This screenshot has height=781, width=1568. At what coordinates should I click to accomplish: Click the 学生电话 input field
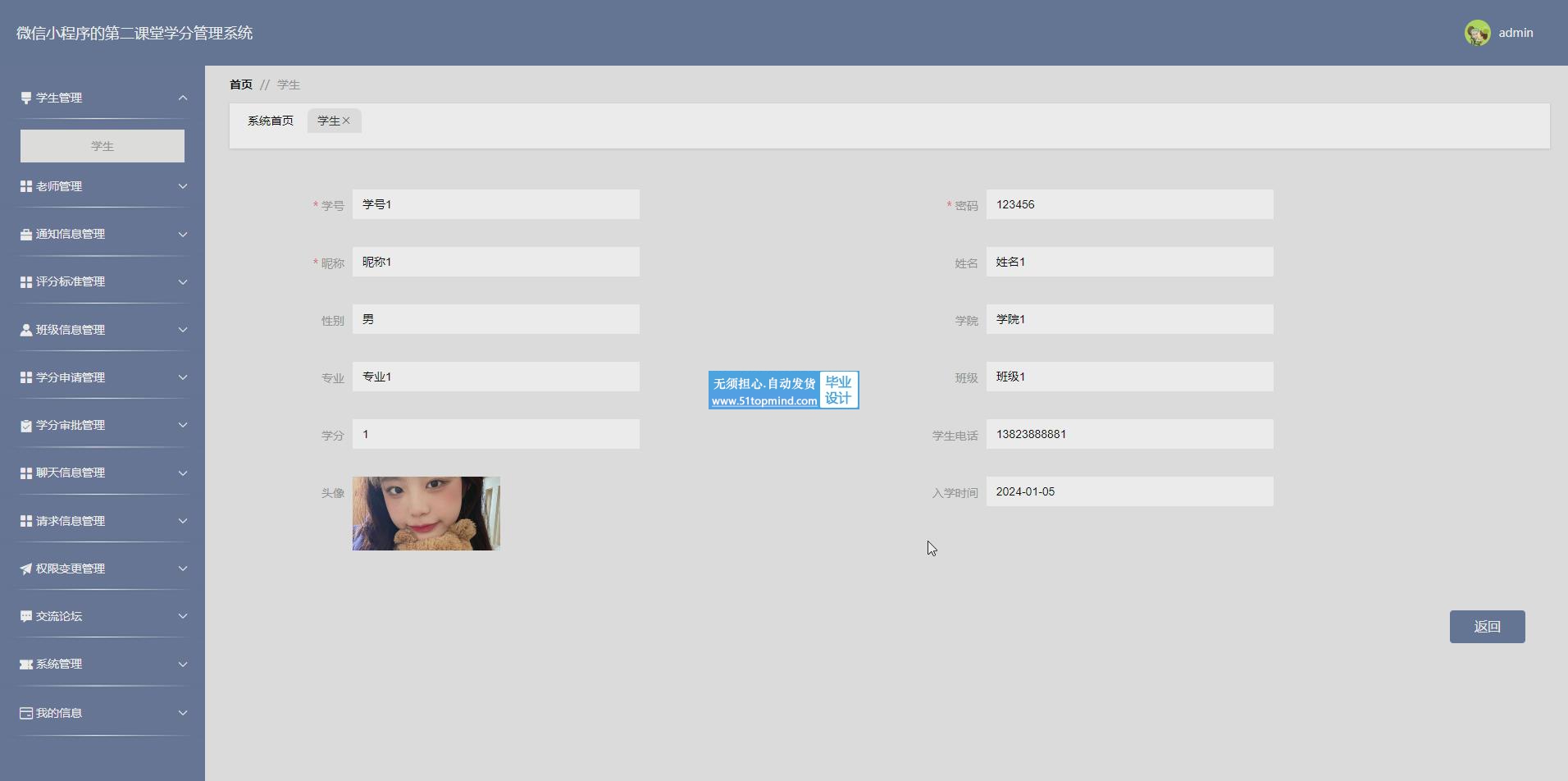(x=1129, y=434)
